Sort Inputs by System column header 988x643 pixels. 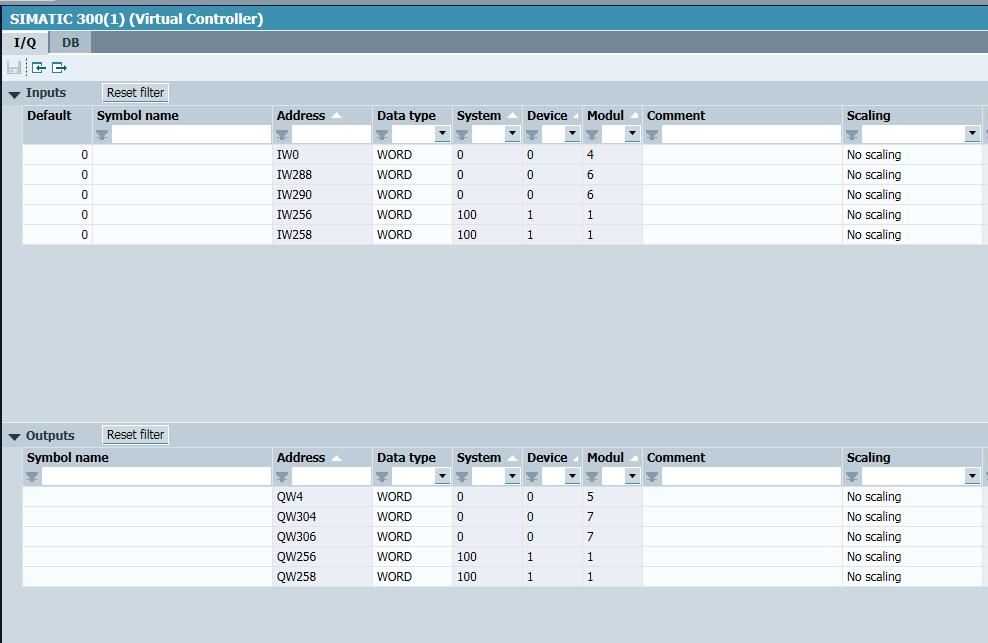[486, 115]
